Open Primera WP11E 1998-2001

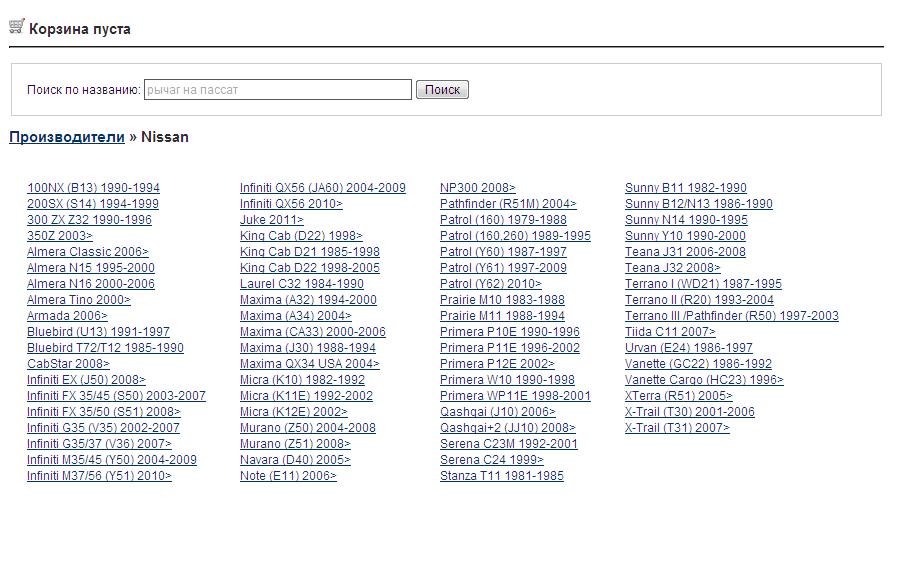pyautogui.click(x=515, y=396)
